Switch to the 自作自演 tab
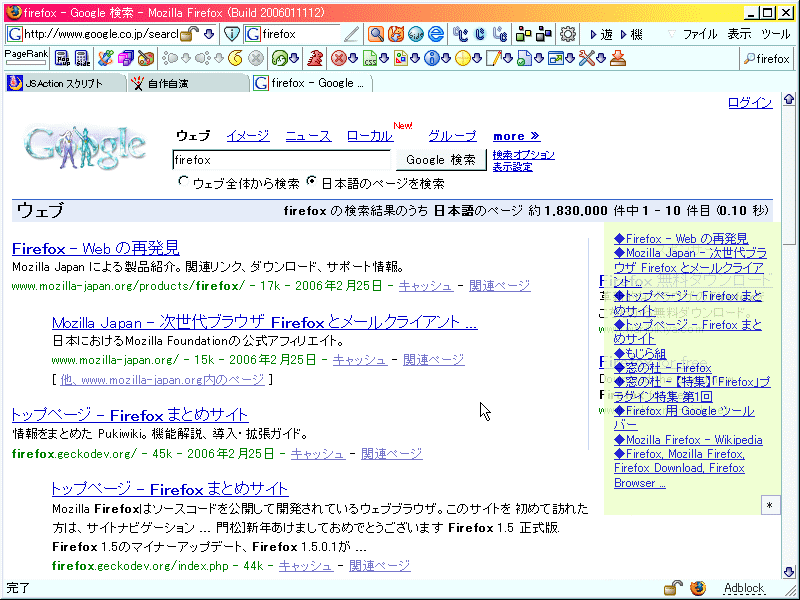 [x=188, y=83]
